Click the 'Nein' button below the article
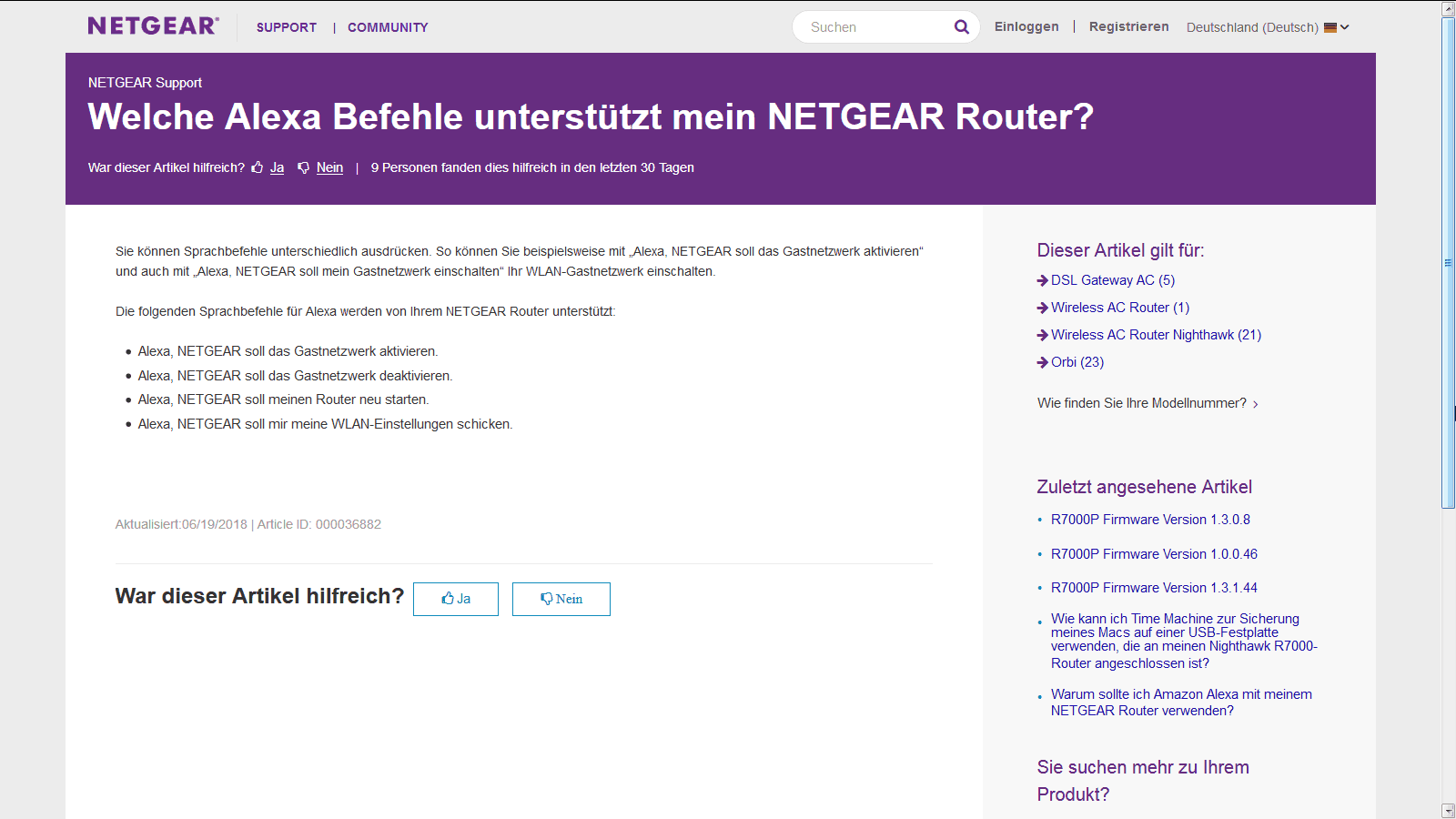The width and height of the screenshot is (1456, 819). tap(561, 599)
